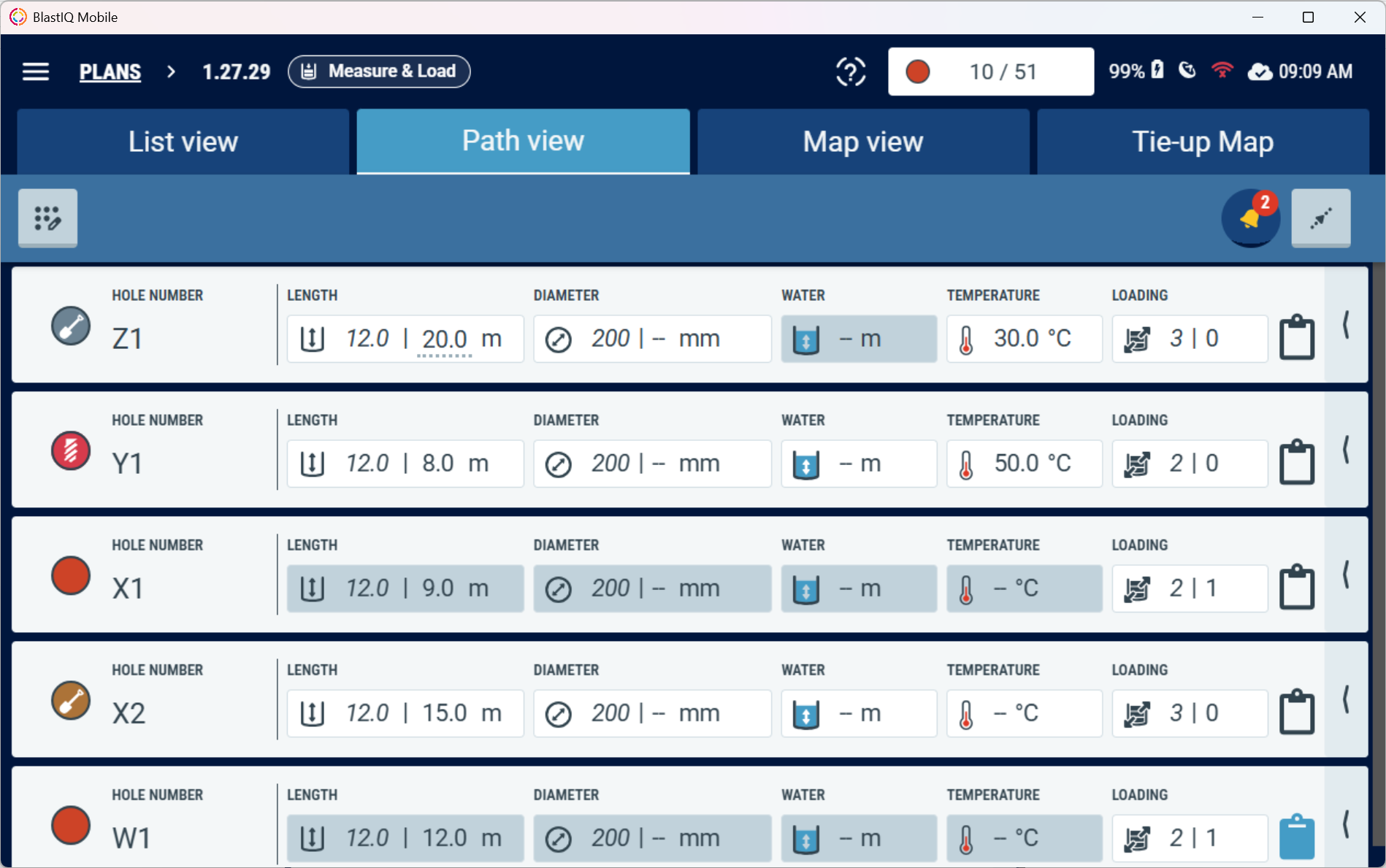Screen dimensions: 1386x868
Task: Select the red circle status for X1
Action: [71, 575]
